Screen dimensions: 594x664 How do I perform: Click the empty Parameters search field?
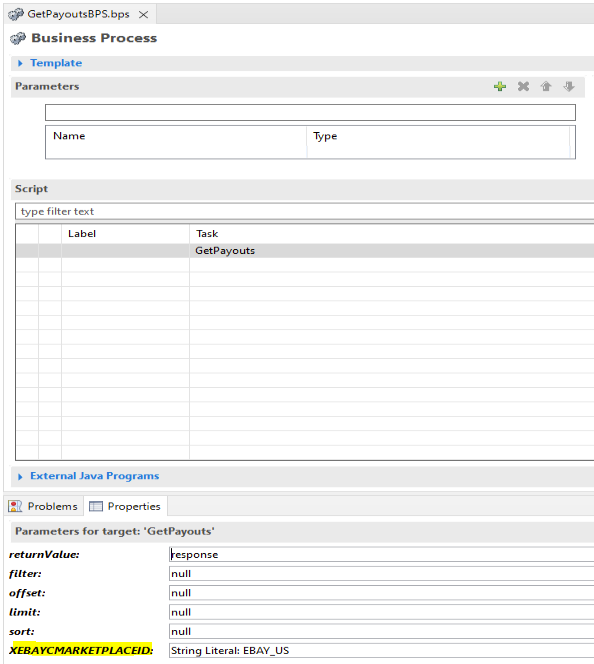tap(310, 113)
